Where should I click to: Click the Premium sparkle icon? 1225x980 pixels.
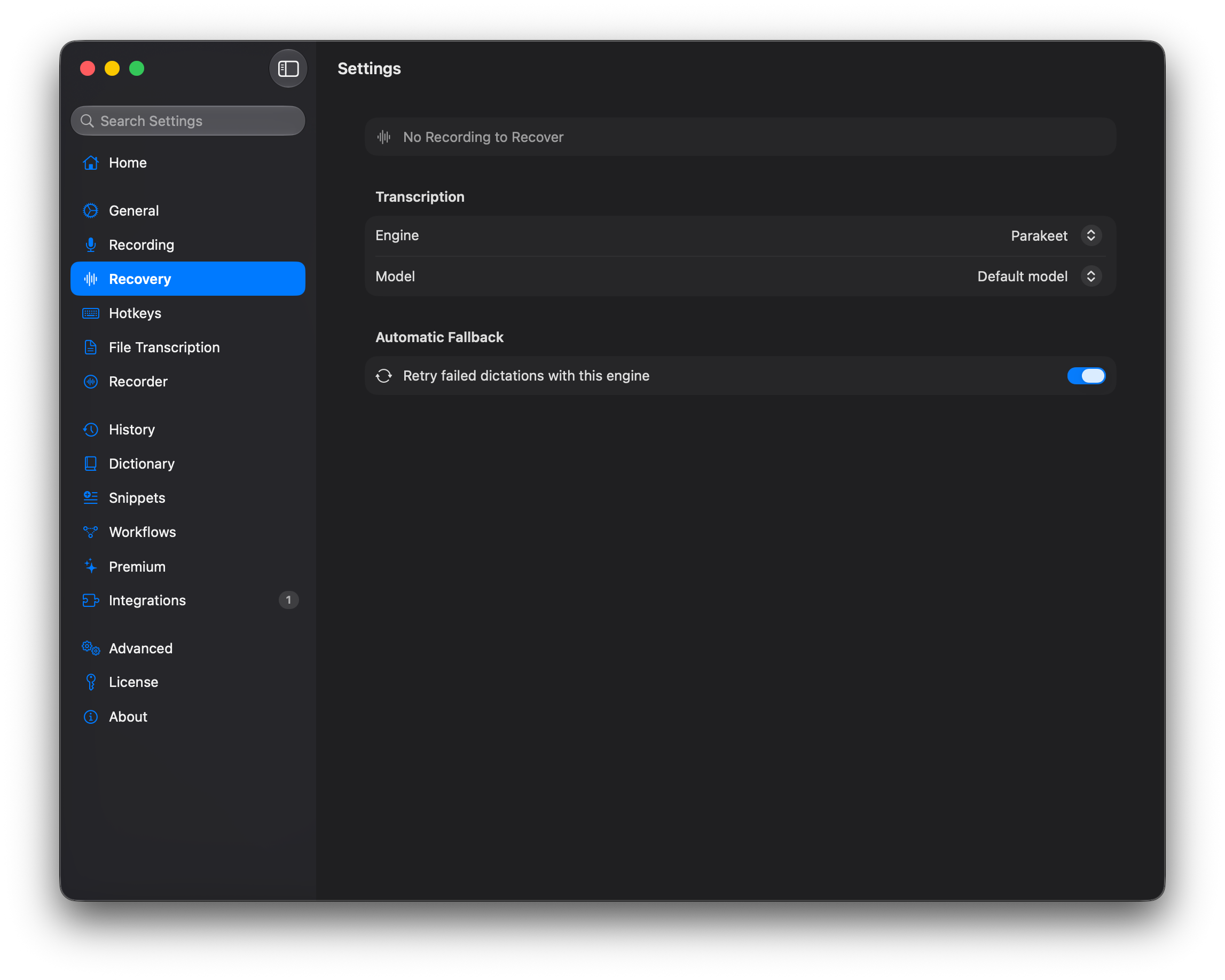click(x=90, y=567)
